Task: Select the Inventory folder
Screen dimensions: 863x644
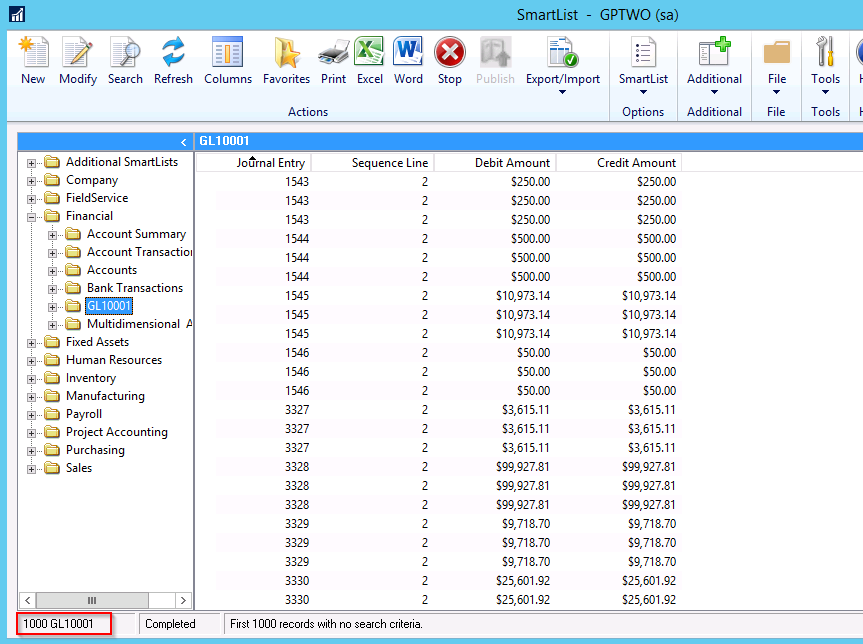Action: (x=91, y=378)
